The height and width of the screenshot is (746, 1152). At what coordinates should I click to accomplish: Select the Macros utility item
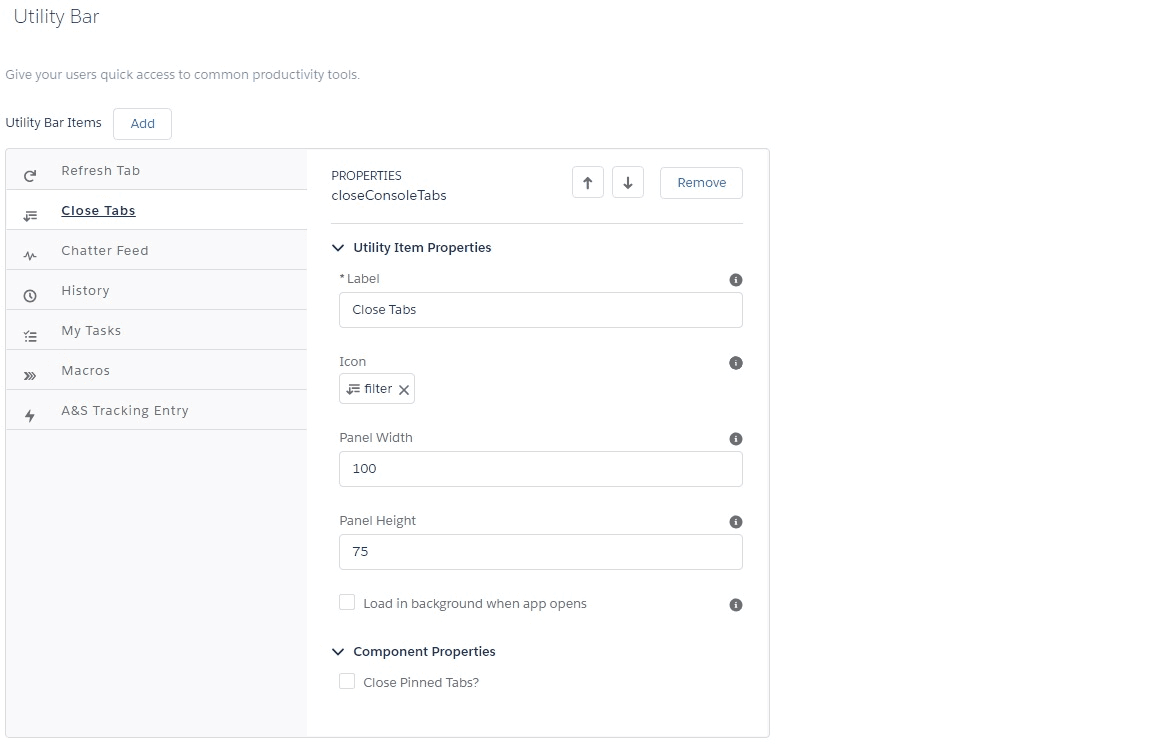click(x=156, y=370)
